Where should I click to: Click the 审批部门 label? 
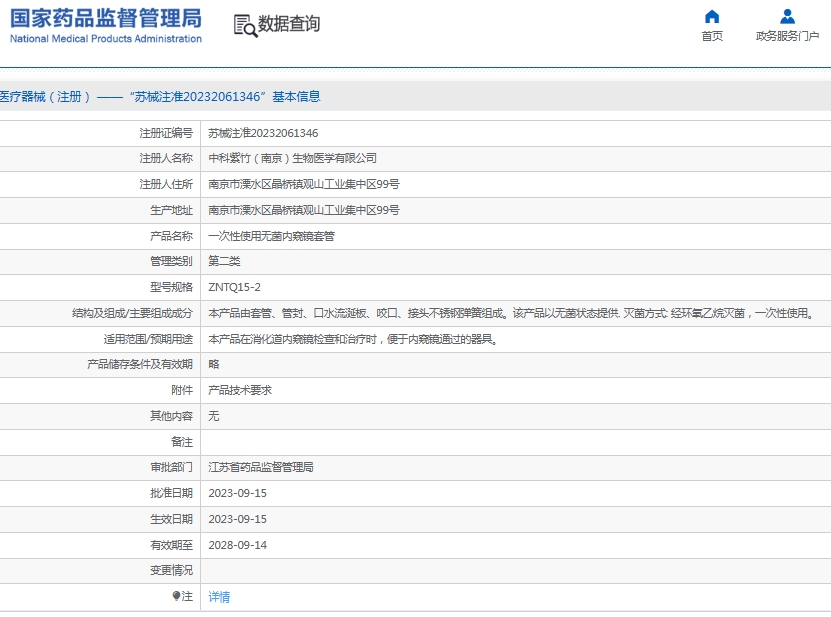click(171, 466)
